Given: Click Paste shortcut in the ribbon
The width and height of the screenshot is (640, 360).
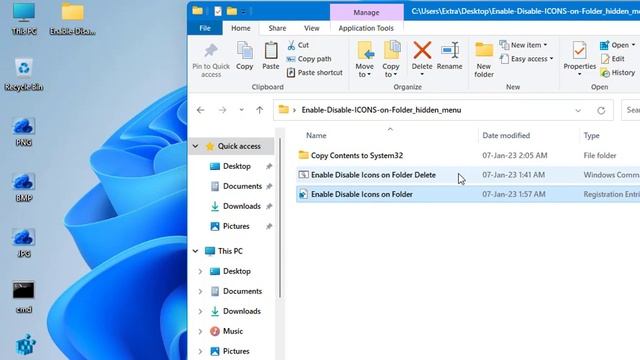Looking at the screenshot, I should (x=315, y=73).
